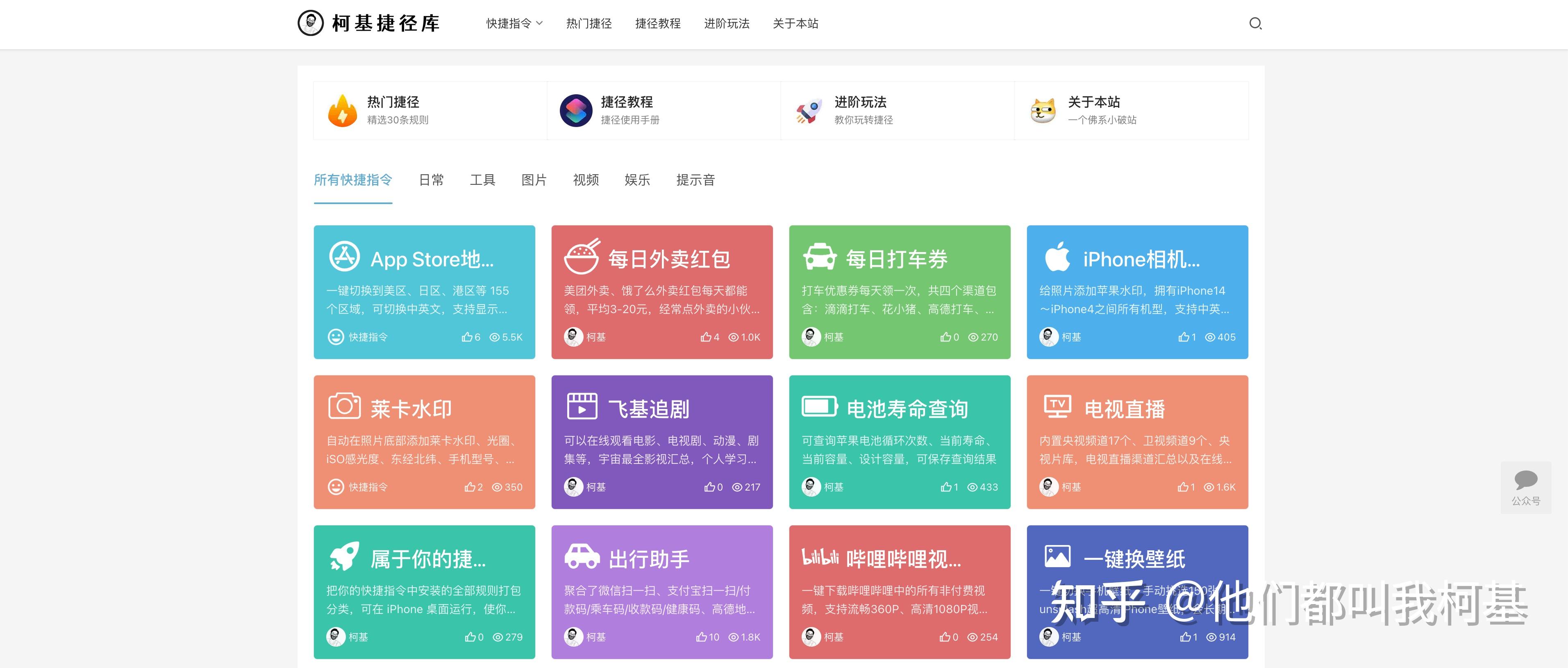Click the doge icon for 关于本站
Image resolution: width=1568 pixels, height=668 pixels.
pyautogui.click(x=1043, y=111)
